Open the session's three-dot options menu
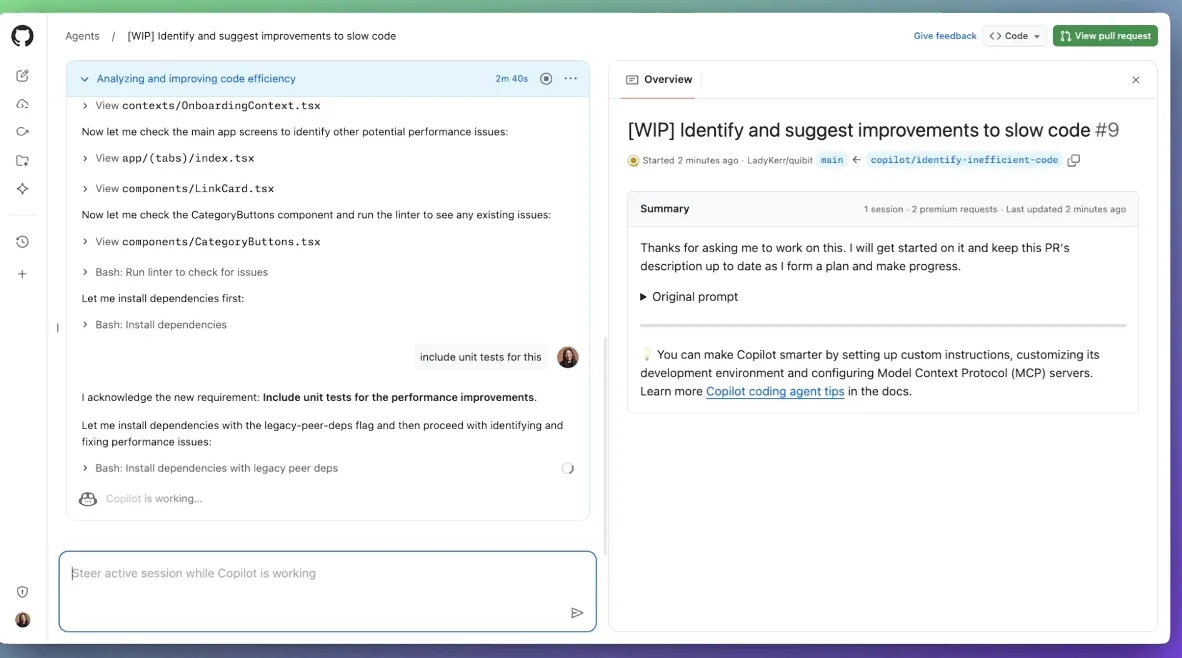The image size is (1182, 658). click(x=570, y=79)
